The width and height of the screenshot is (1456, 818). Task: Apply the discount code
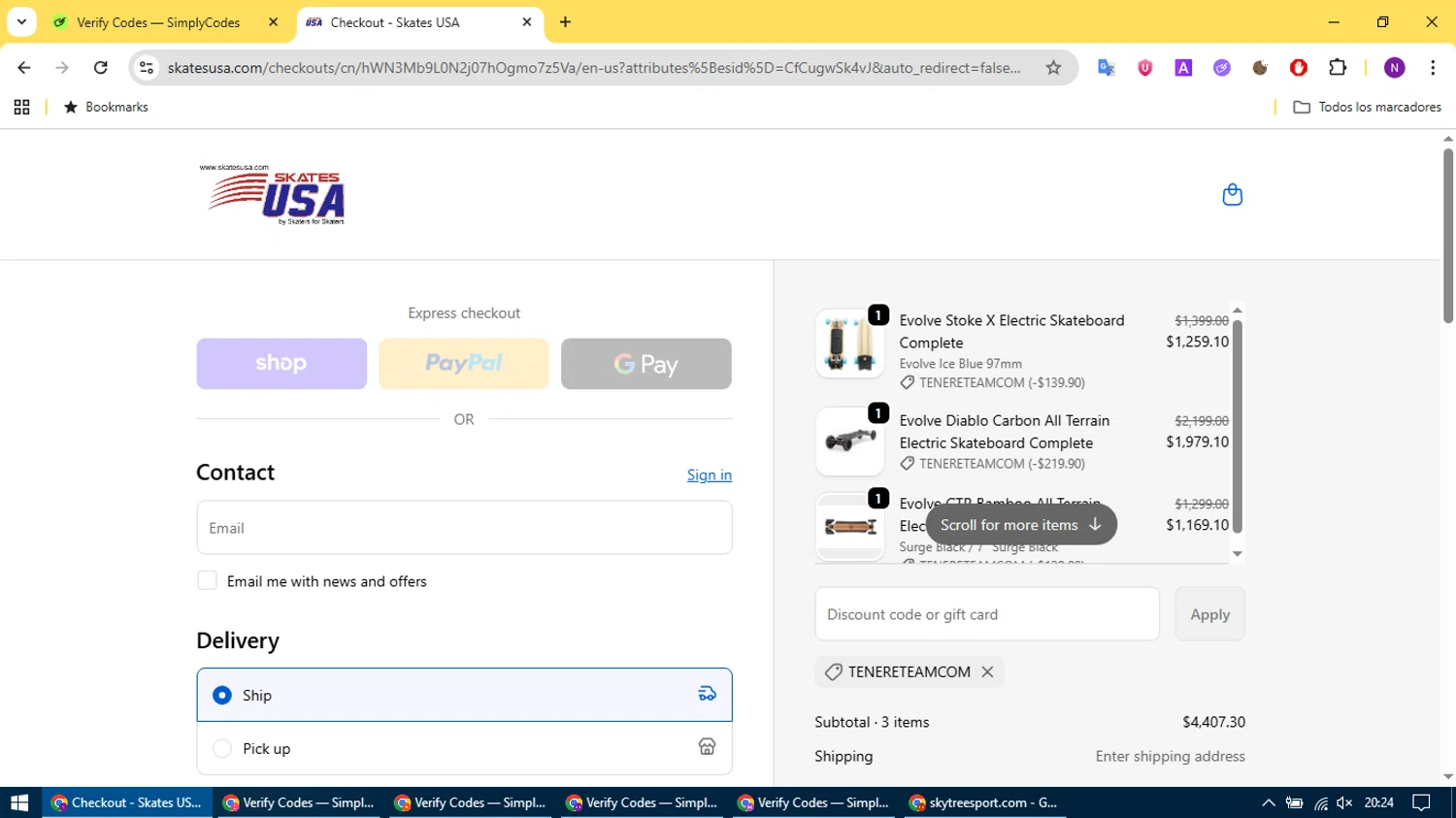coord(1209,614)
